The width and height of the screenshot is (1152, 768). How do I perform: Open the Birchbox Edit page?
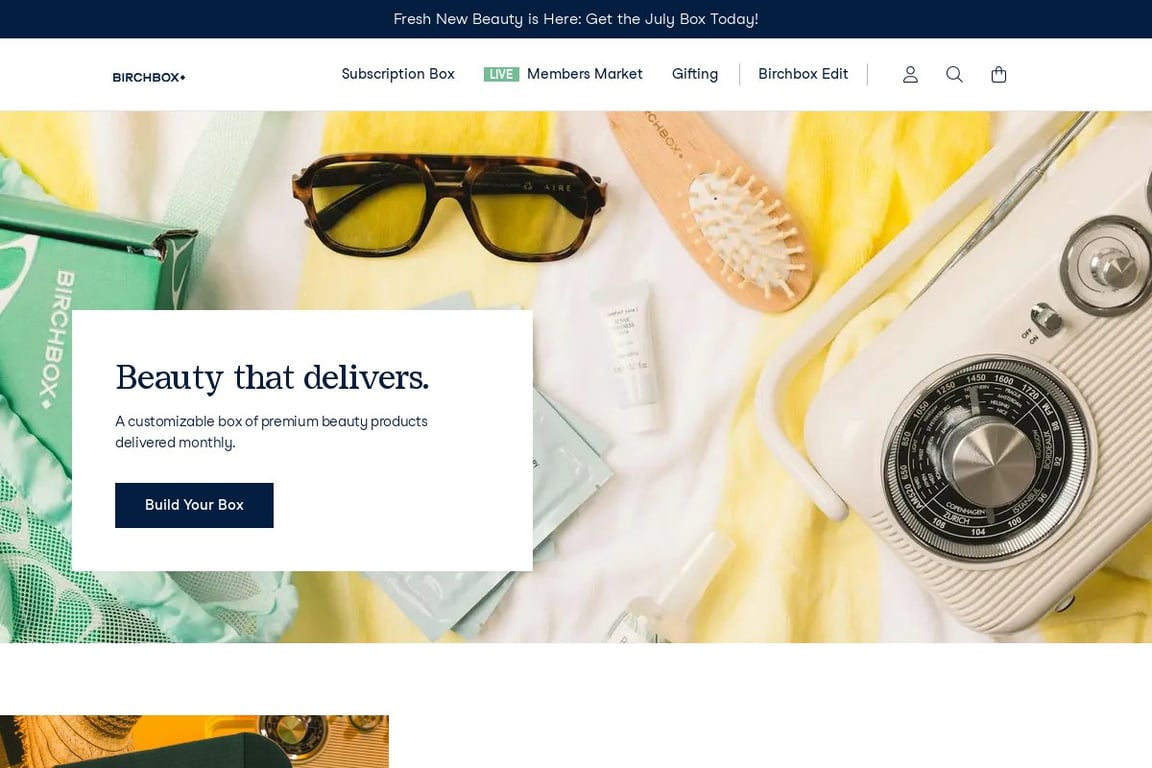(803, 74)
